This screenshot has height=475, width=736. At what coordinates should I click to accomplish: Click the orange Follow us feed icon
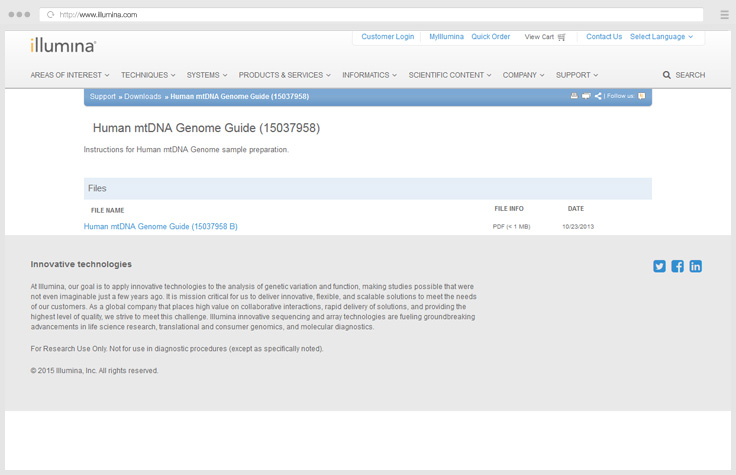pyautogui.click(x=642, y=96)
